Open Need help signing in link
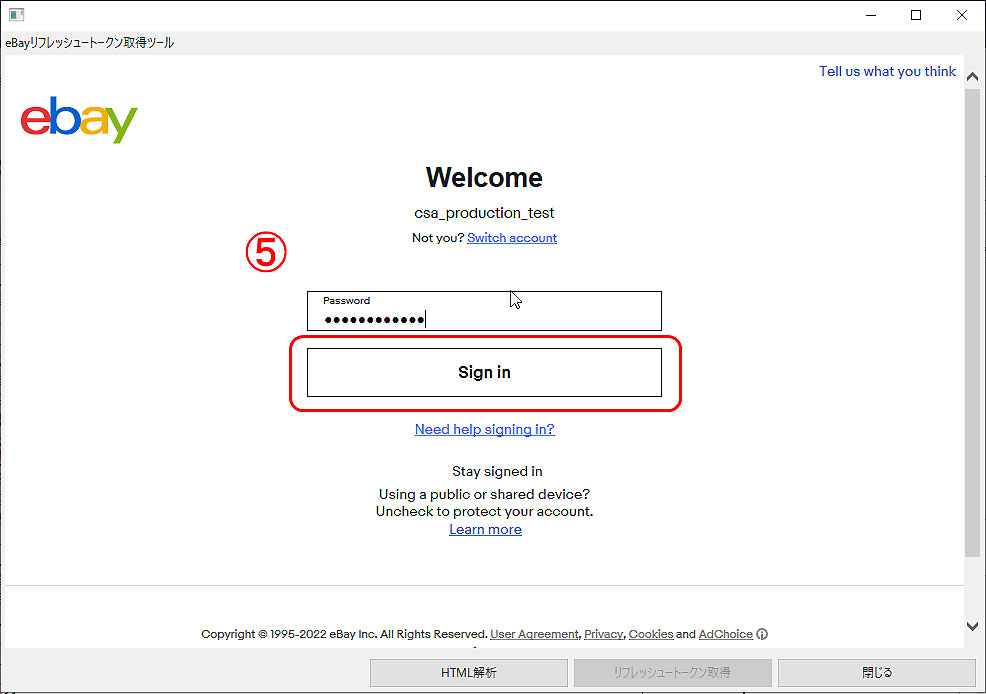 pyautogui.click(x=484, y=429)
